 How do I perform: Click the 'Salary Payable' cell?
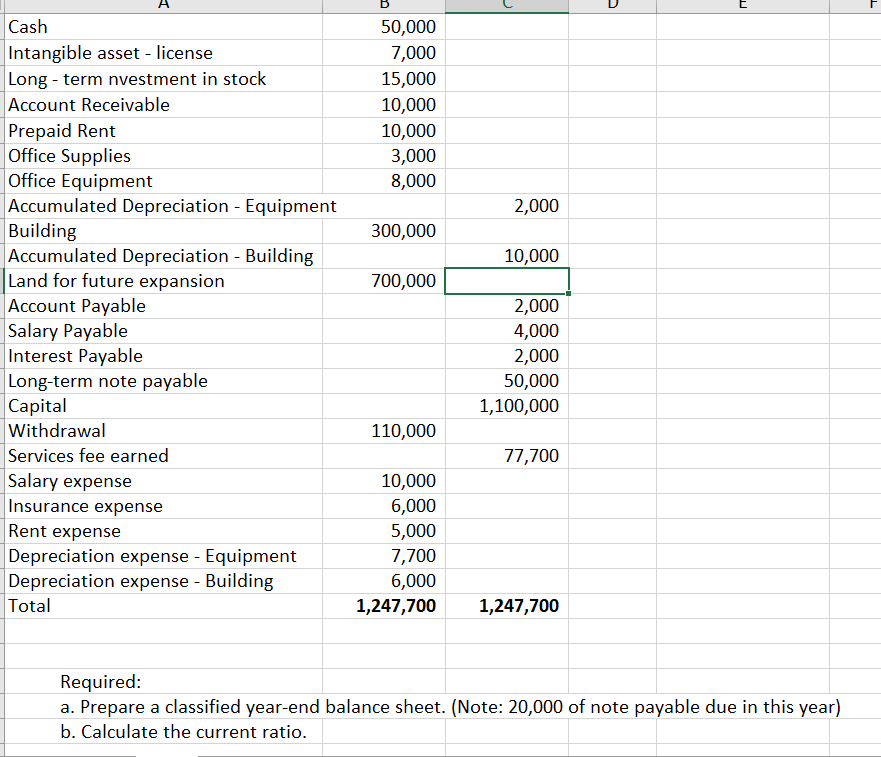tap(164, 331)
